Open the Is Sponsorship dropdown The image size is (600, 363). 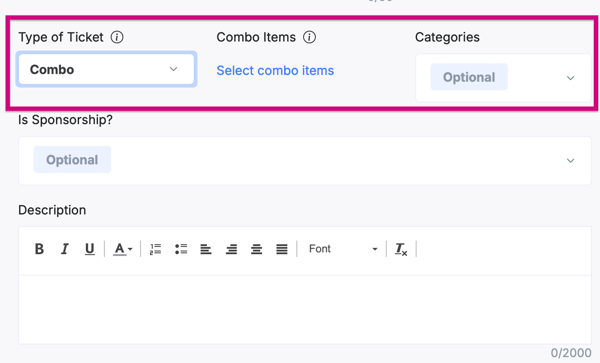click(x=305, y=161)
